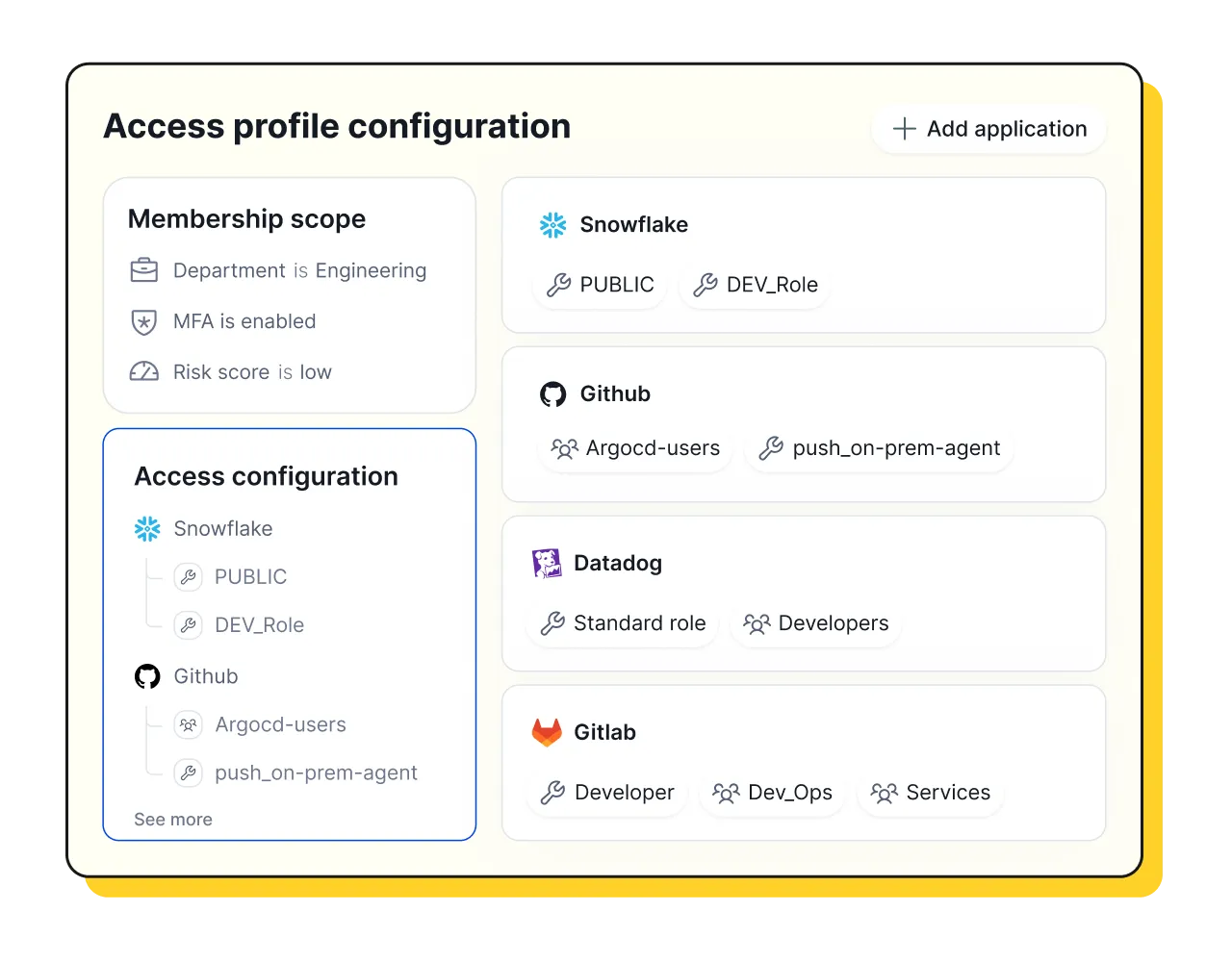
Task: Toggle the DEV_Role under Snowflake
Action: [x=754, y=285]
